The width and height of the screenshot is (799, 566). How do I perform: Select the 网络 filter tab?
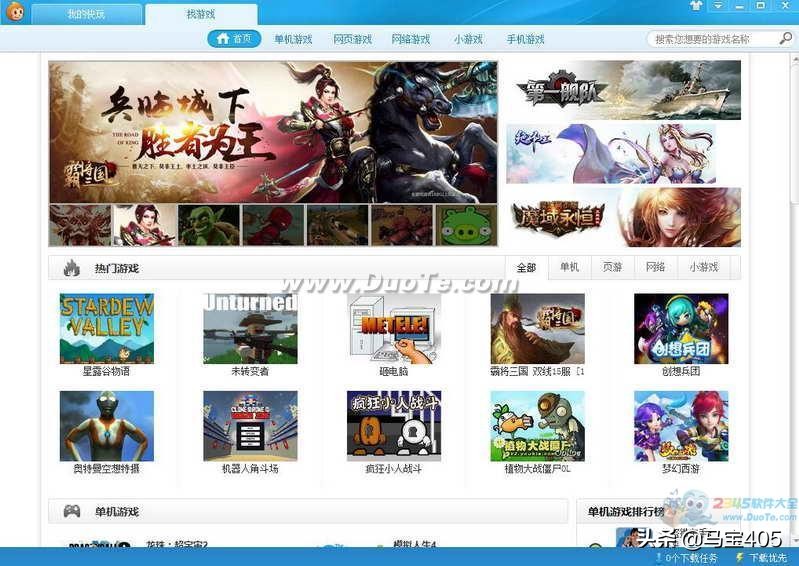point(655,267)
